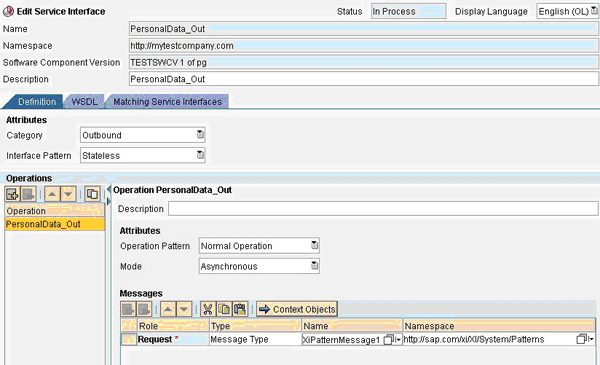Viewport: 600px width, 365px height.
Task: Click the operation Description input field
Action: (x=383, y=209)
